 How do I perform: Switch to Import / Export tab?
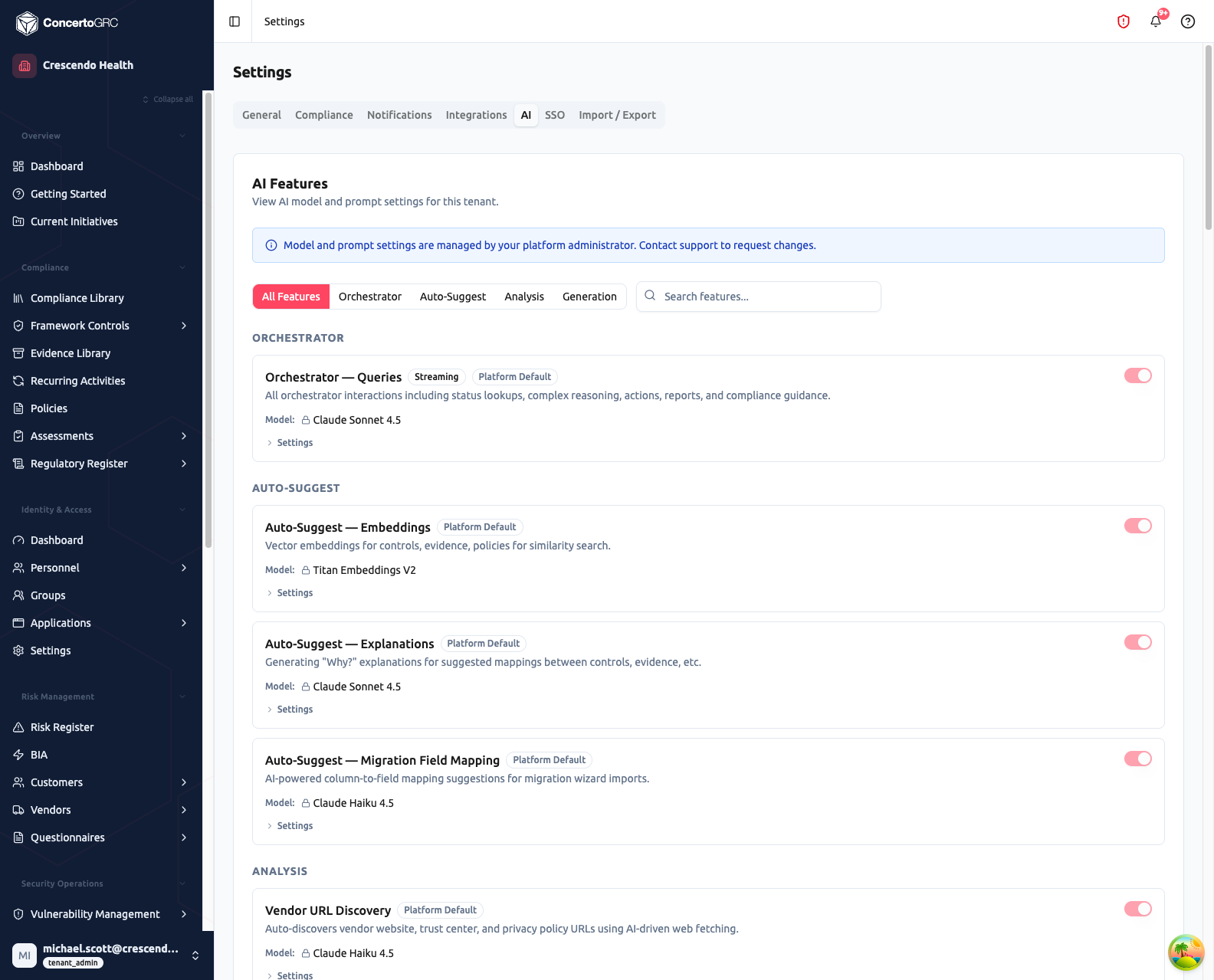tap(617, 115)
